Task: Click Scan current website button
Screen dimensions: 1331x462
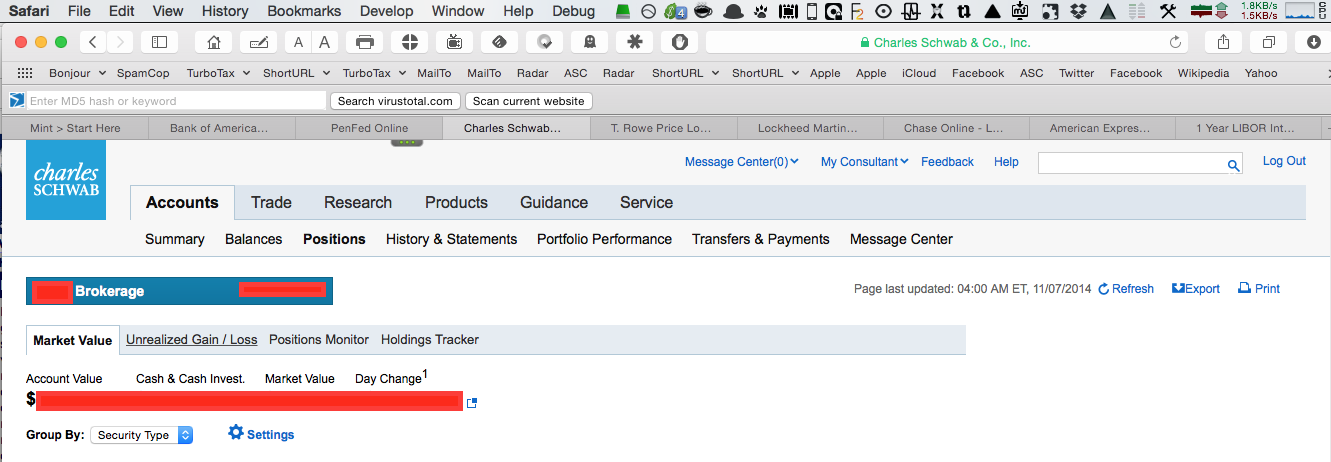Action: 529,101
